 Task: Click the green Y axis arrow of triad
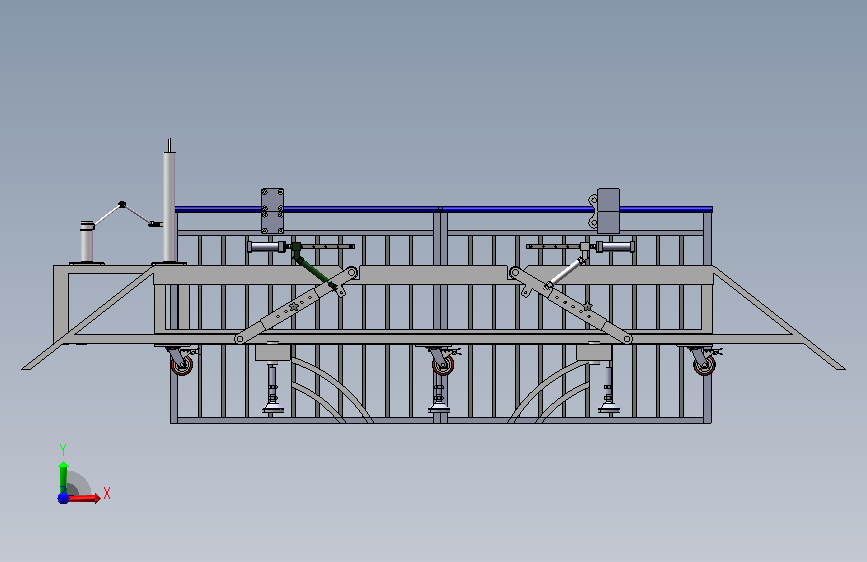coord(63,476)
